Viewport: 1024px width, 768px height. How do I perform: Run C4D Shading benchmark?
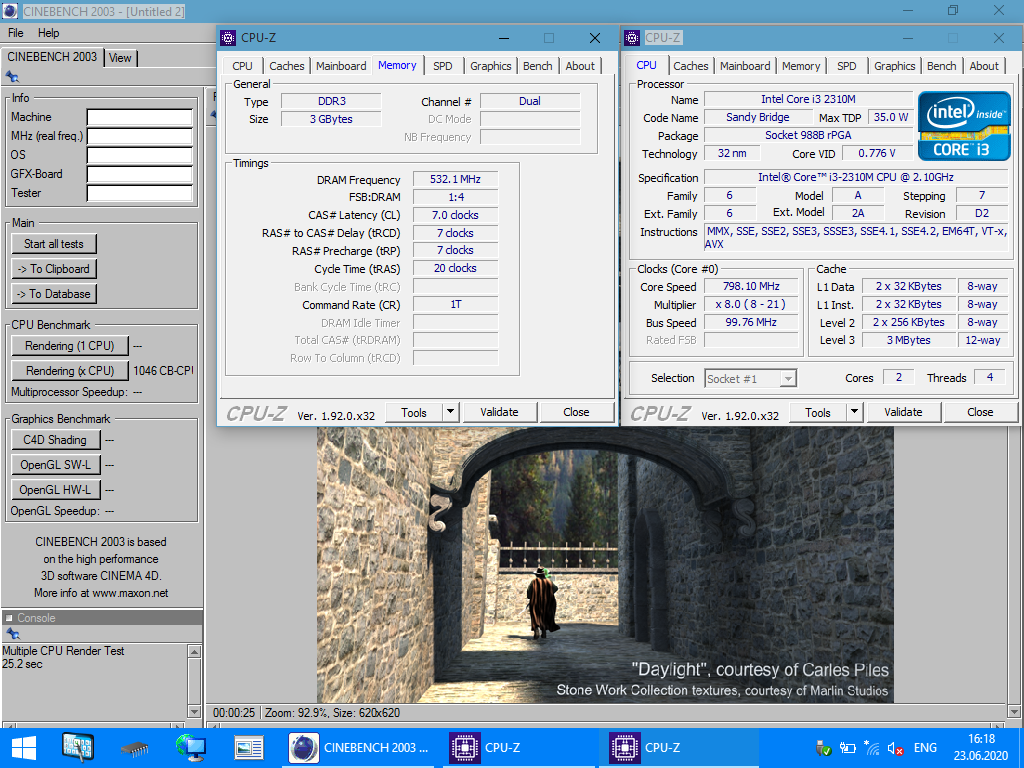point(56,440)
